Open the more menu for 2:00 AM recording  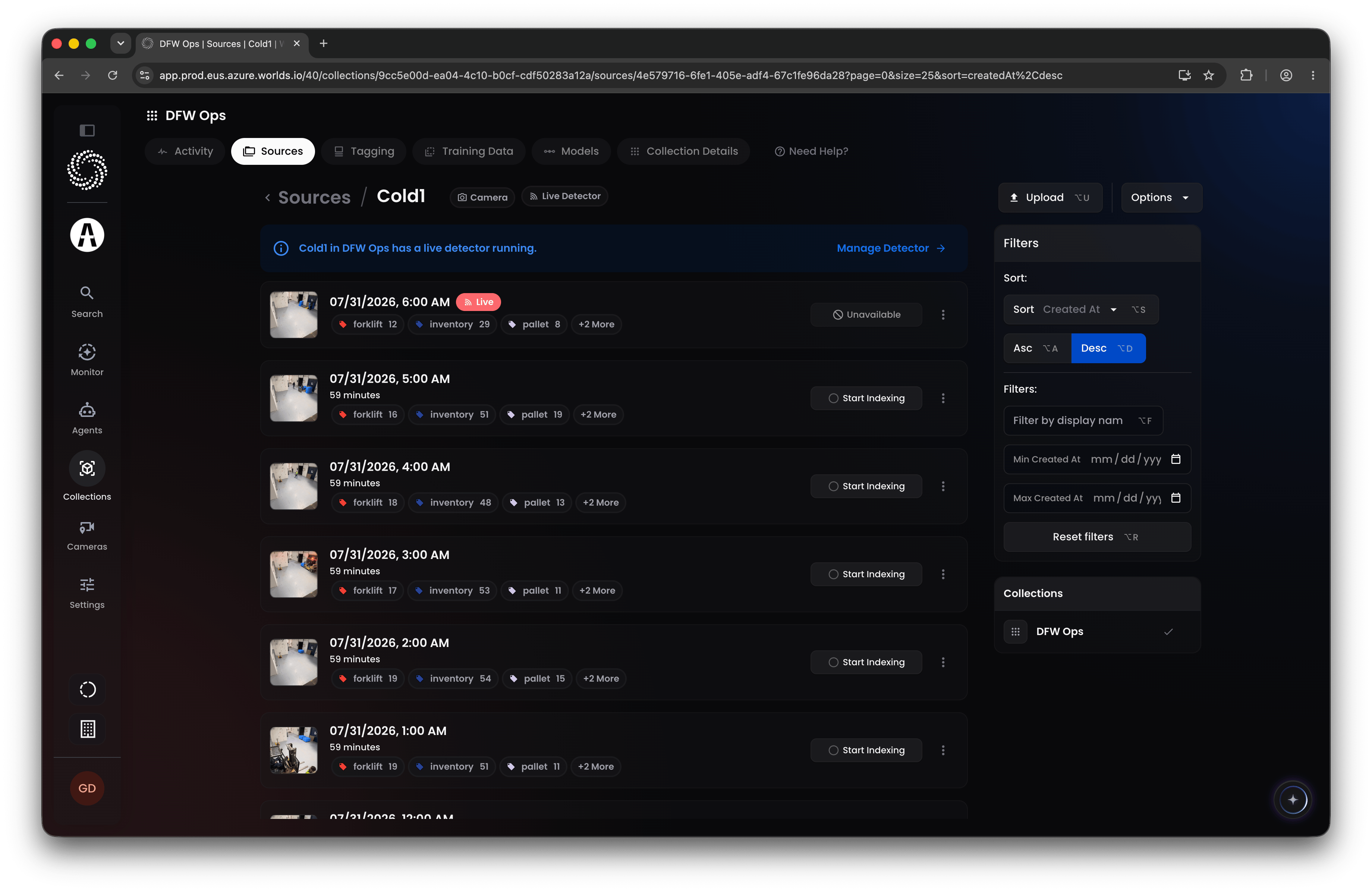pyautogui.click(x=943, y=663)
